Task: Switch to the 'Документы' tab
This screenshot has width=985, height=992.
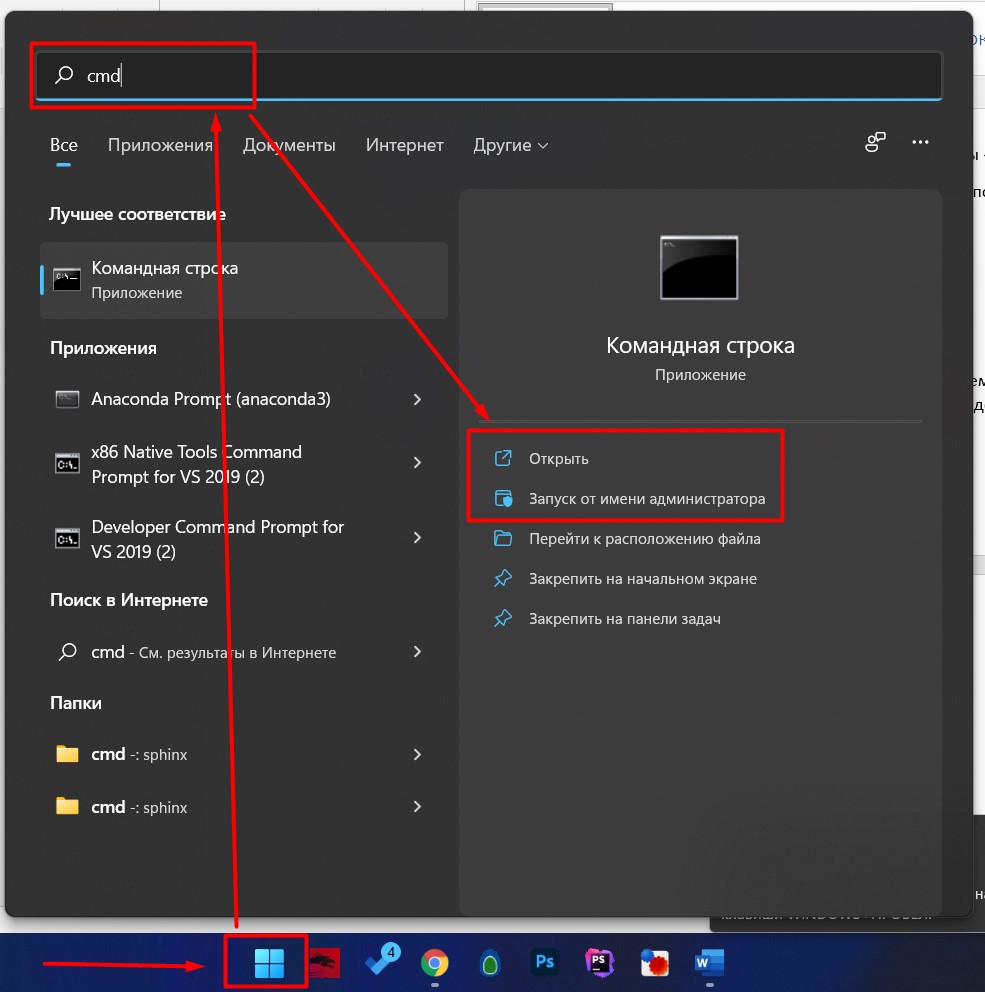Action: (x=289, y=146)
